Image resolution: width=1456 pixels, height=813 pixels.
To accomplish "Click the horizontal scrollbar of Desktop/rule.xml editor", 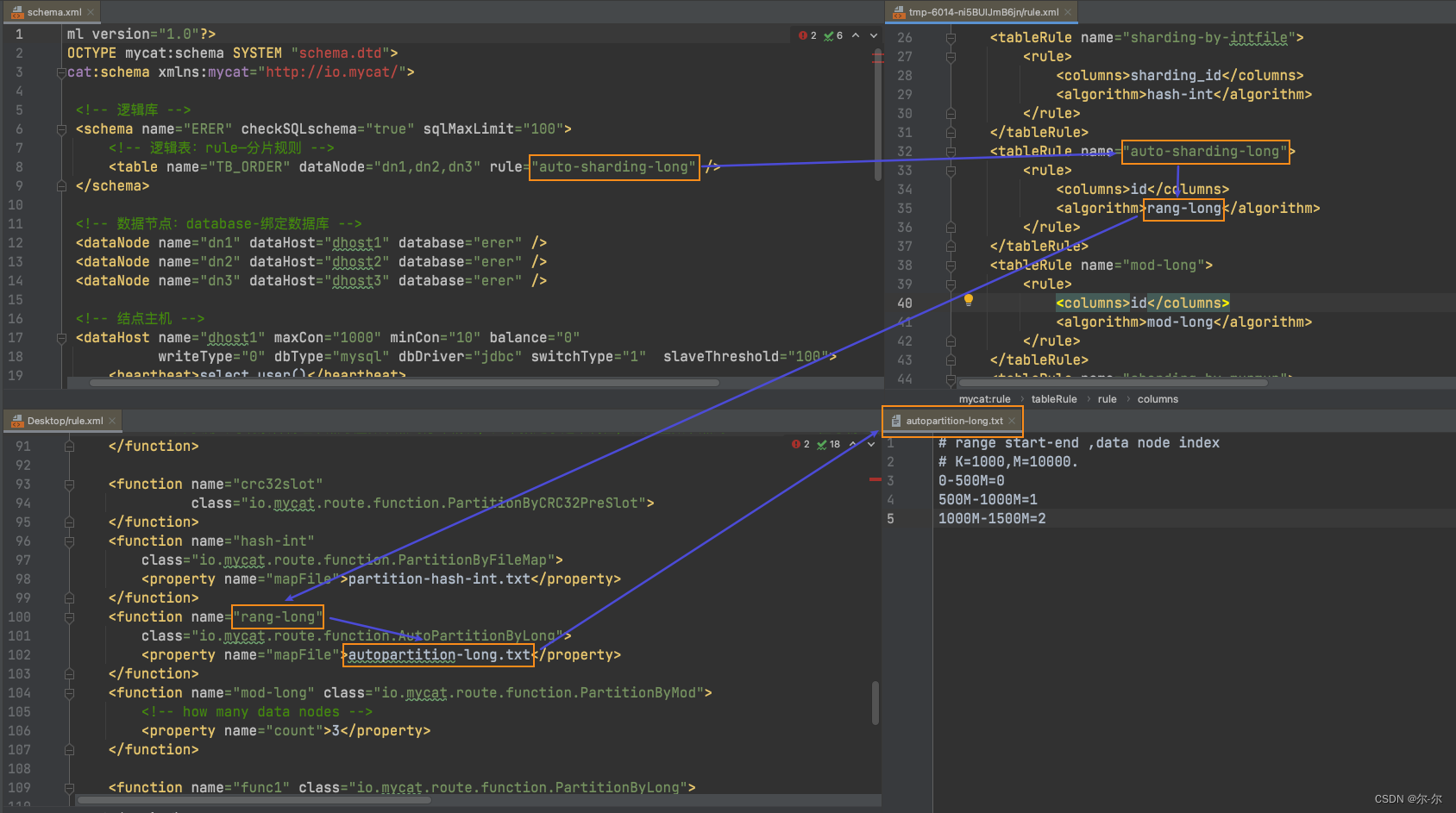I will click(x=254, y=800).
